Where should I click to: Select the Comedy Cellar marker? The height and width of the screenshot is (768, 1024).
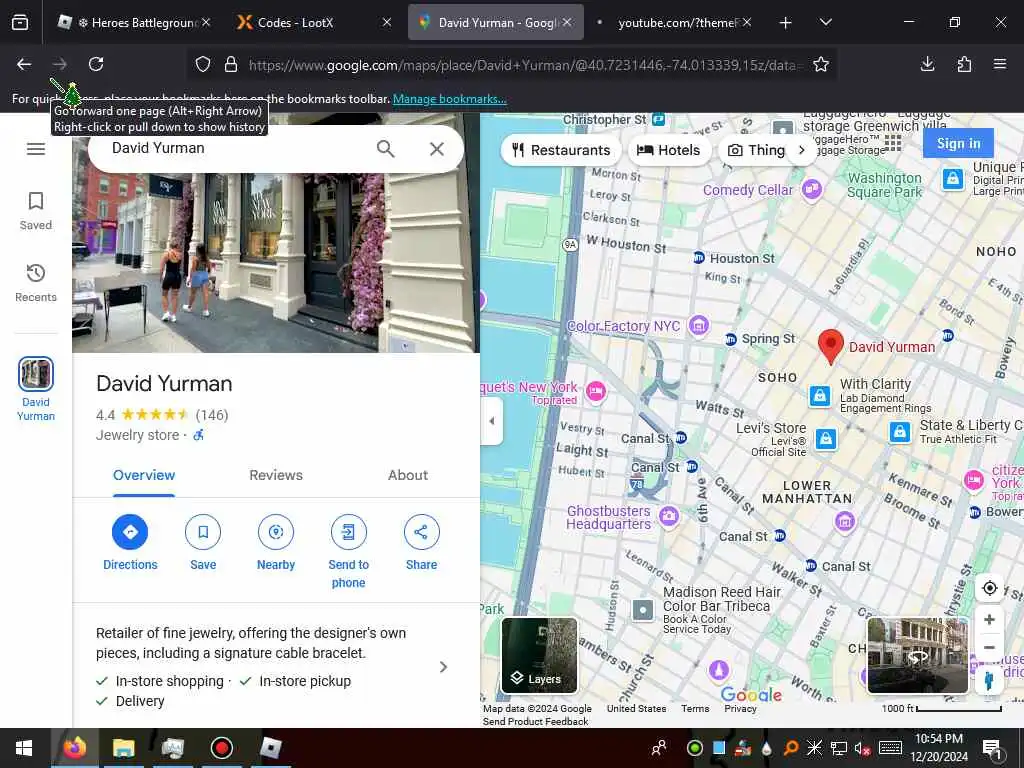(x=812, y=189)
